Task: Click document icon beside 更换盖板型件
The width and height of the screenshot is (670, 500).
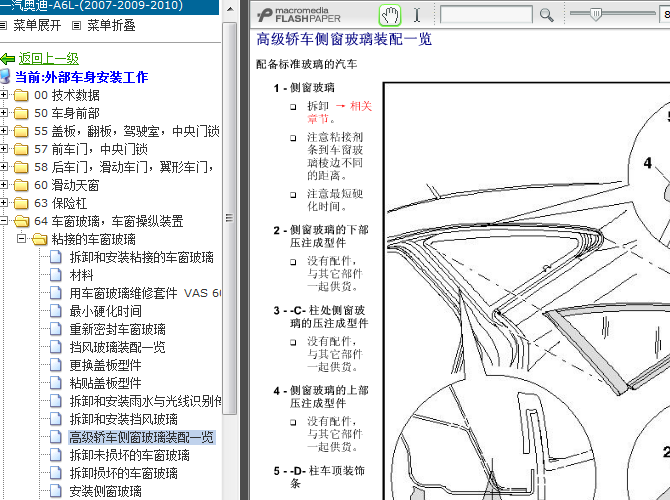Action: tap(56, 365)
